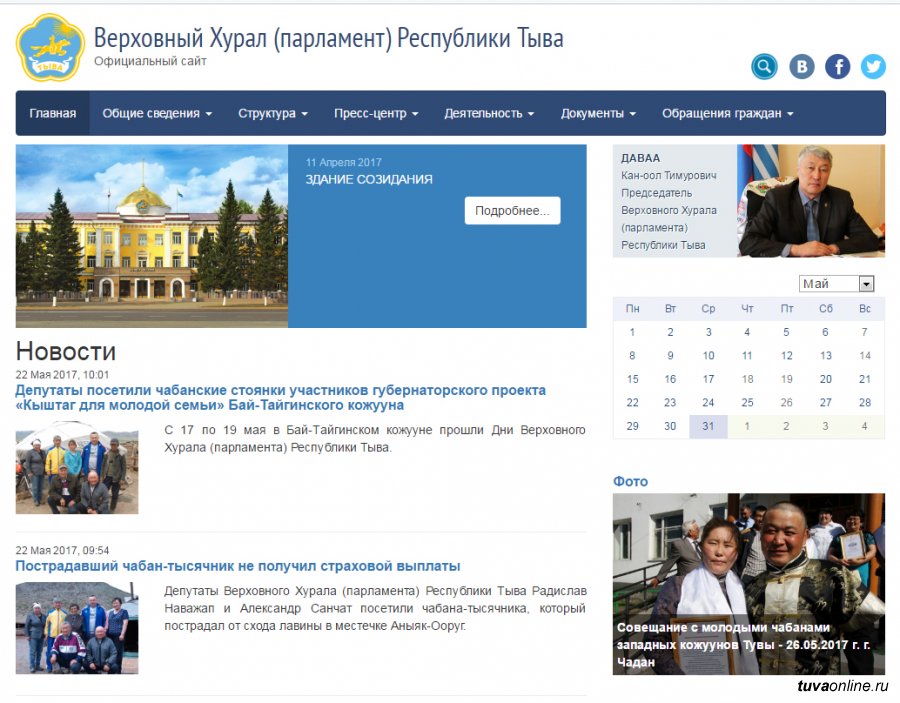Open the Деятельность menu
This screenshot has width=900, height=703.
click(489, 113)
